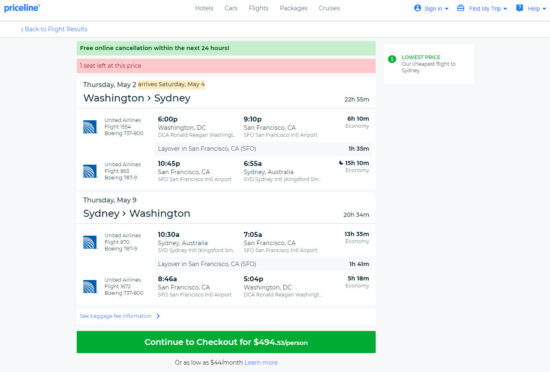Expand the Find My Trip dropdown
This screenshot has height=372, width=550.
482,8
